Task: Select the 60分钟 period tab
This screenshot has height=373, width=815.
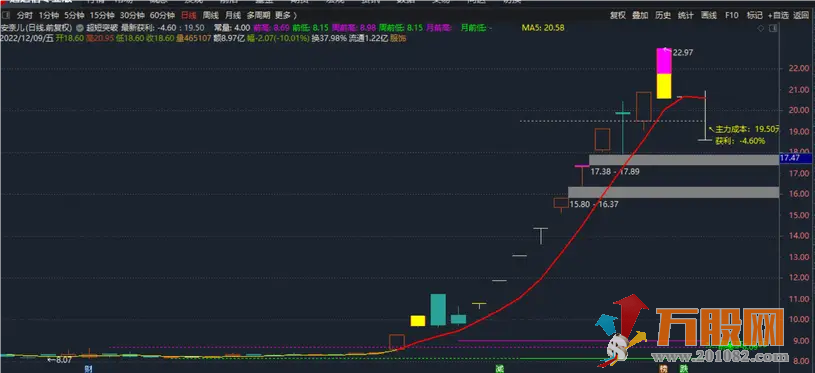Action: (162, 15)
